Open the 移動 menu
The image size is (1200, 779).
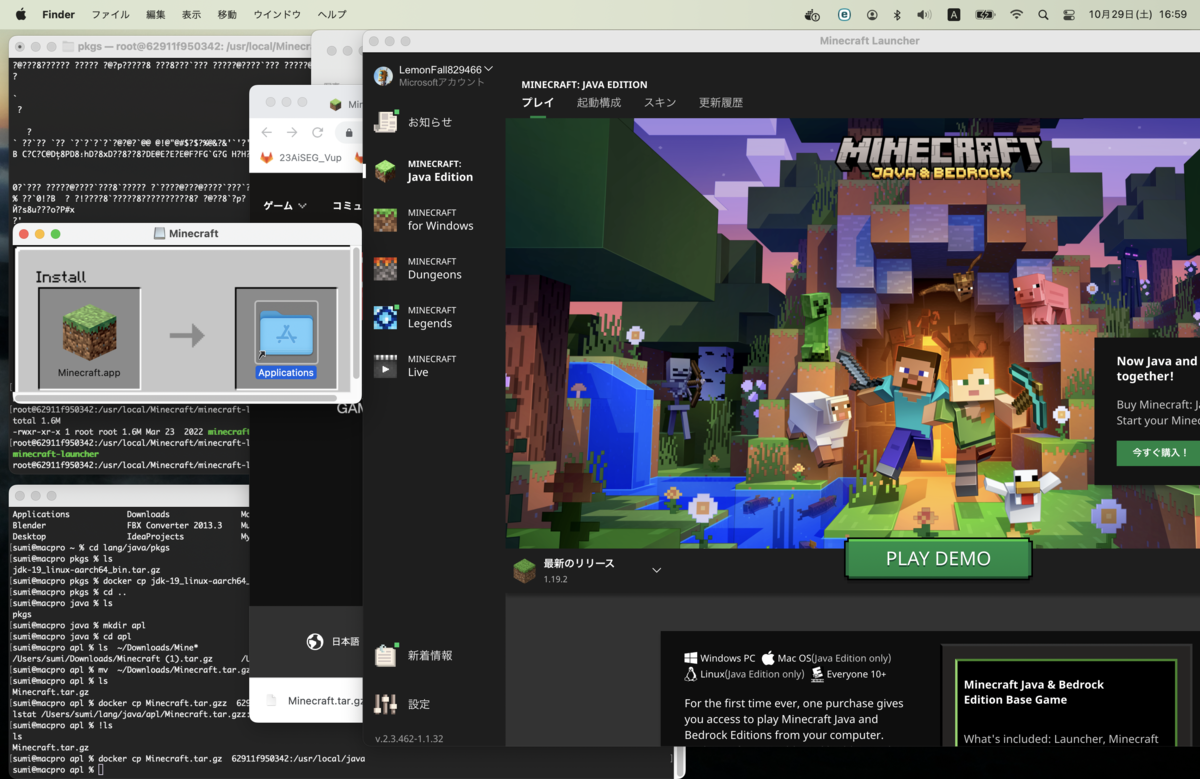[x=227, y=15]
